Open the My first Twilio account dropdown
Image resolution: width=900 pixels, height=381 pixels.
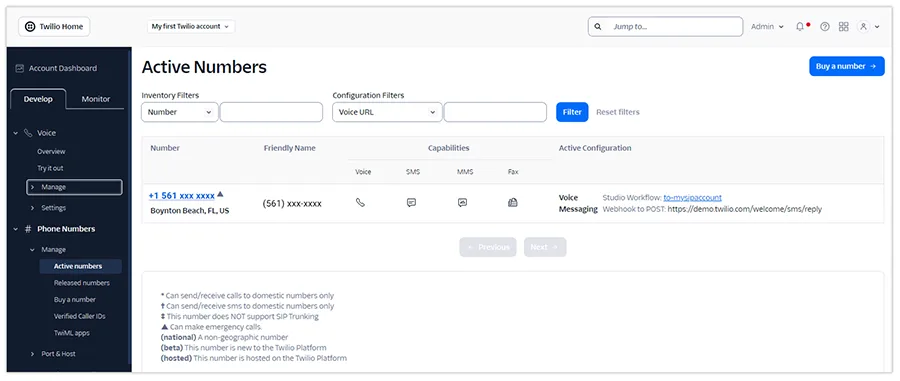pos(191,26)
